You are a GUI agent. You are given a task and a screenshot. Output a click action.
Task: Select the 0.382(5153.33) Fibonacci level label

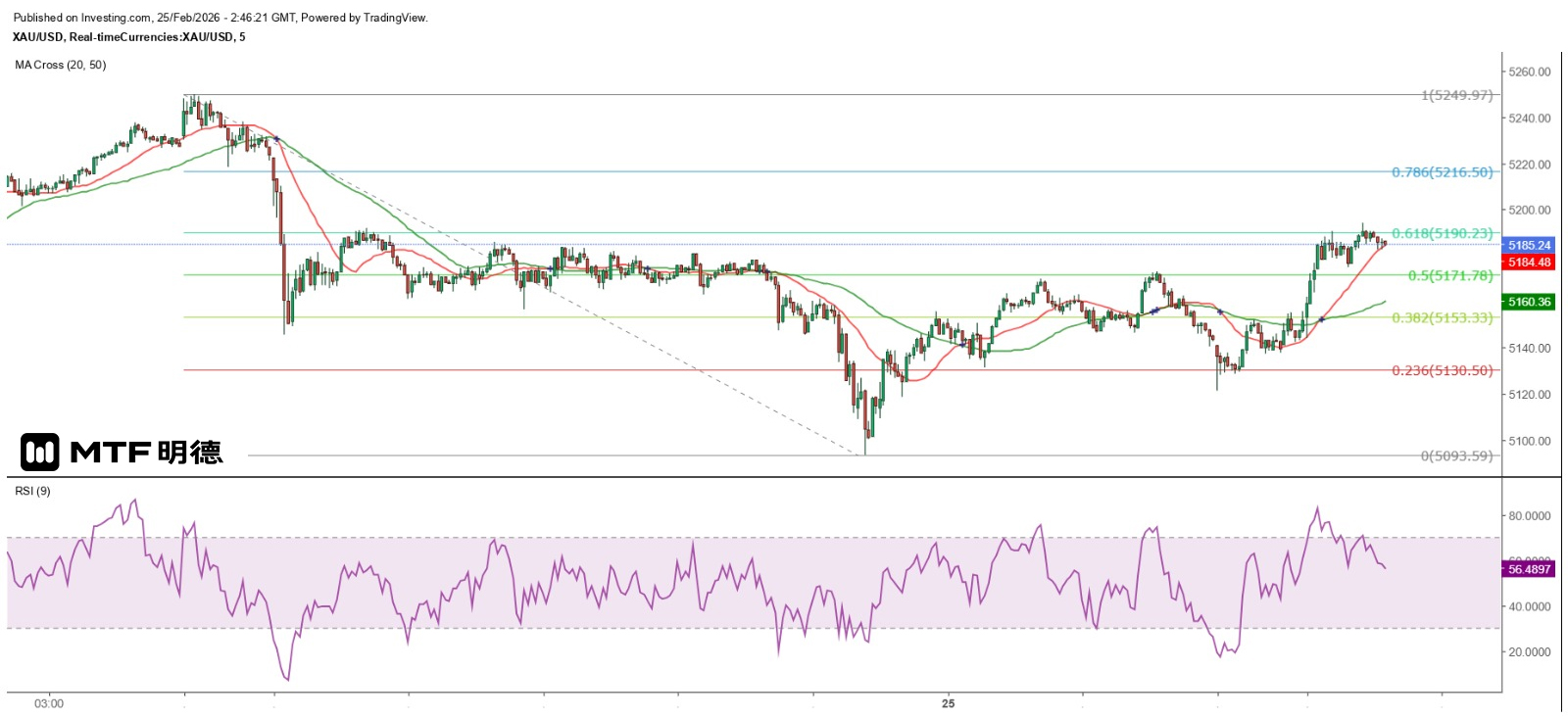pos(1442,317)
